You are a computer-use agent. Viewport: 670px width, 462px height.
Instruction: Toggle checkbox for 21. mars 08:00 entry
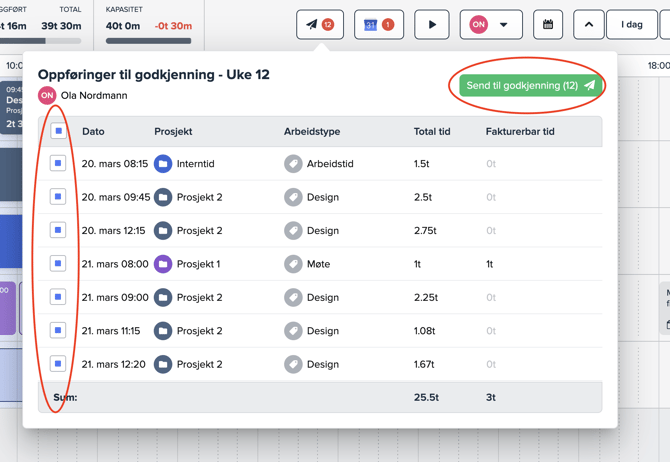pyautogui.click(x=58, y=263)
